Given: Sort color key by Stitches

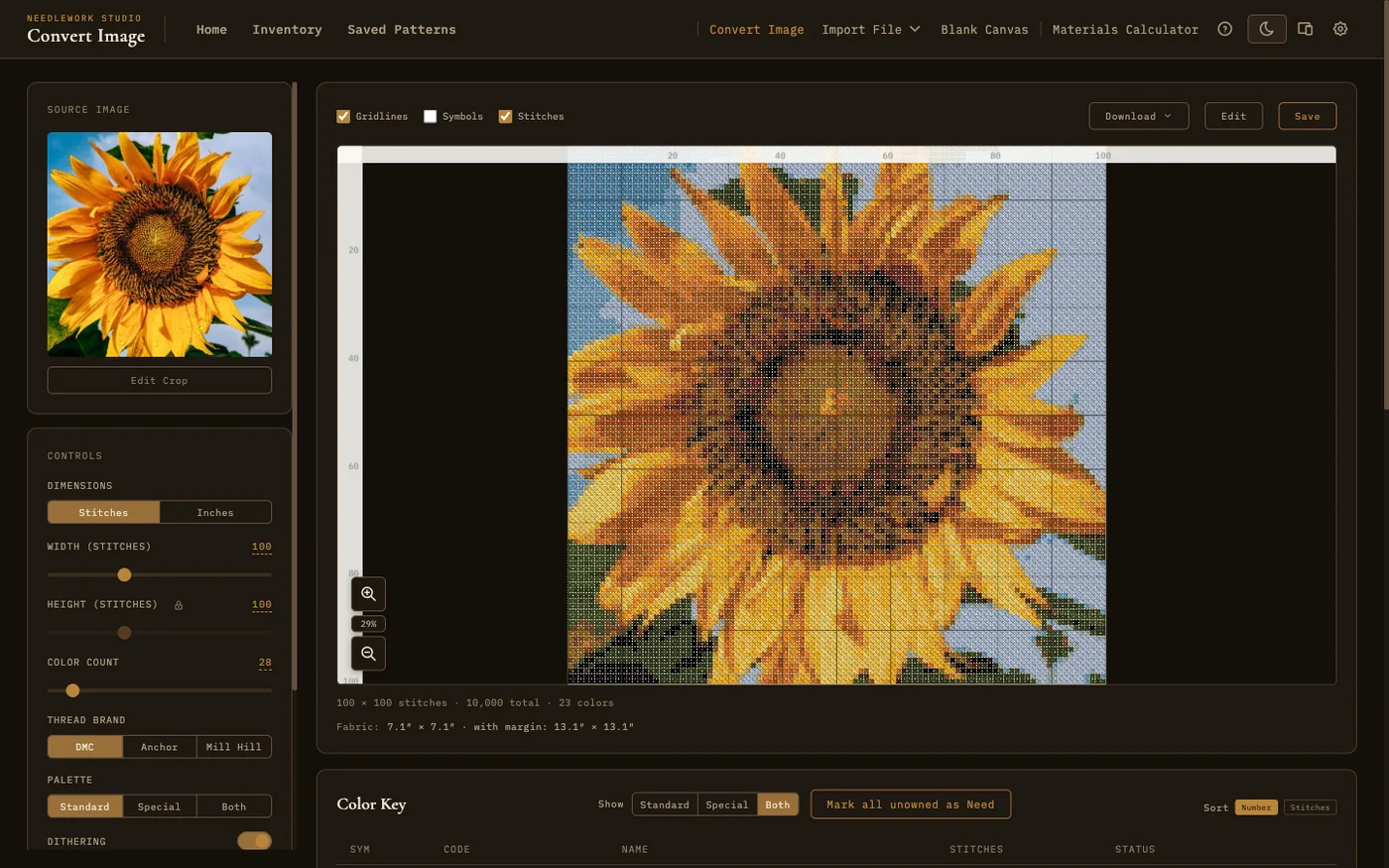Looking at the screenshot, I should coord(1310,807).
